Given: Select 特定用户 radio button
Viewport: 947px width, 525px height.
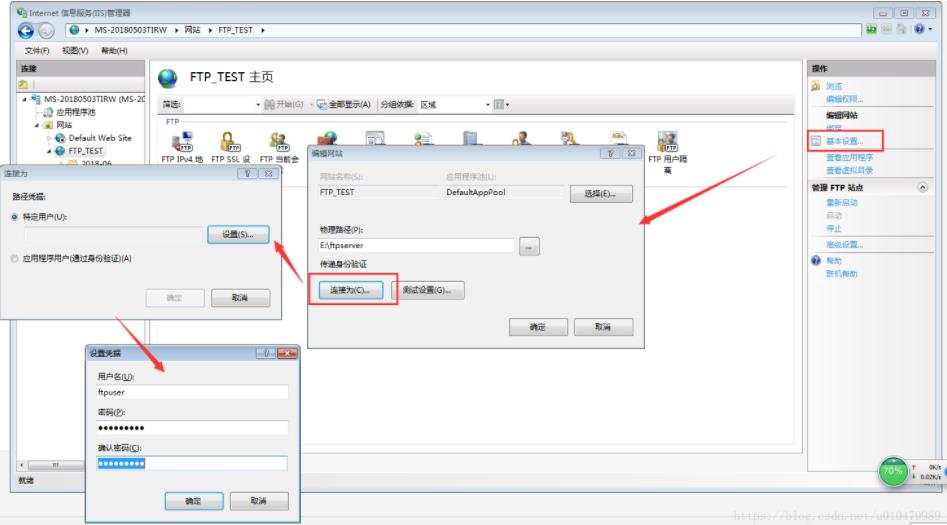Looking at the screenshot, I should coord(14,217).
